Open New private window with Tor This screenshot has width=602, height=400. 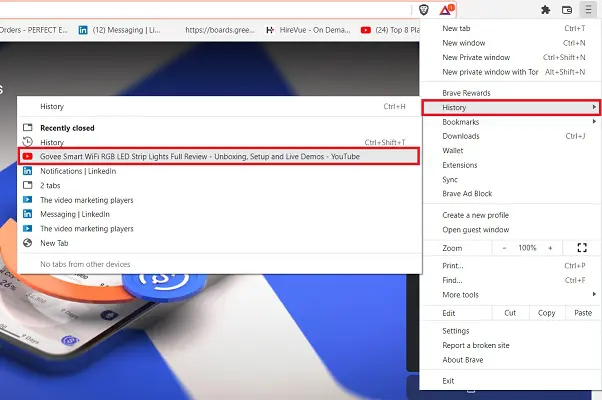511,72
